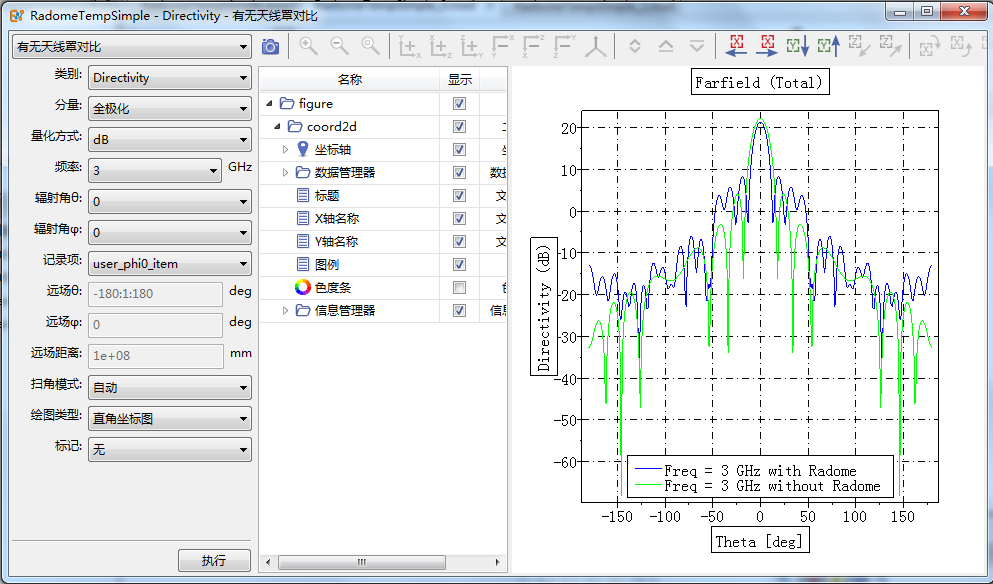Select the 图例 tree row

383,265
